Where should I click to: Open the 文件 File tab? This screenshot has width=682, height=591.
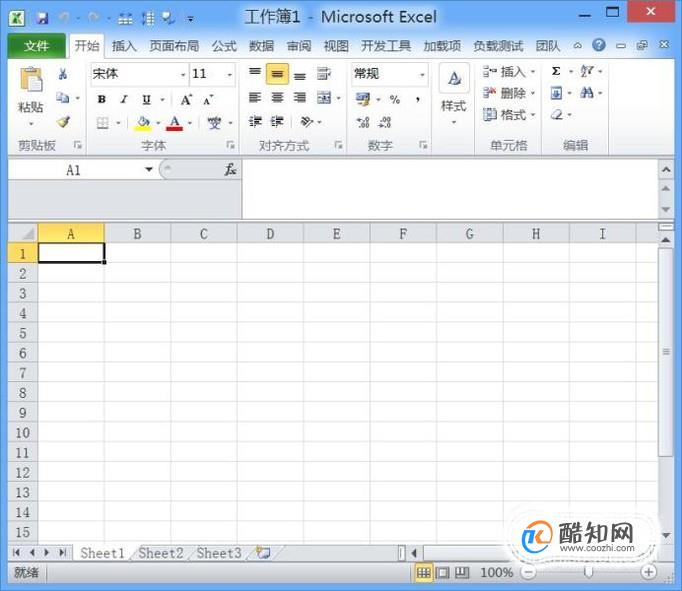[x=37, y=46]
